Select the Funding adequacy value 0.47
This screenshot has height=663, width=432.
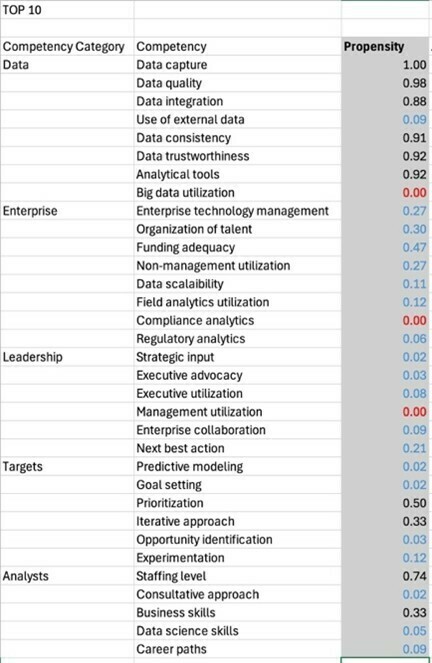pyautogui.click(x=385, y=247)
